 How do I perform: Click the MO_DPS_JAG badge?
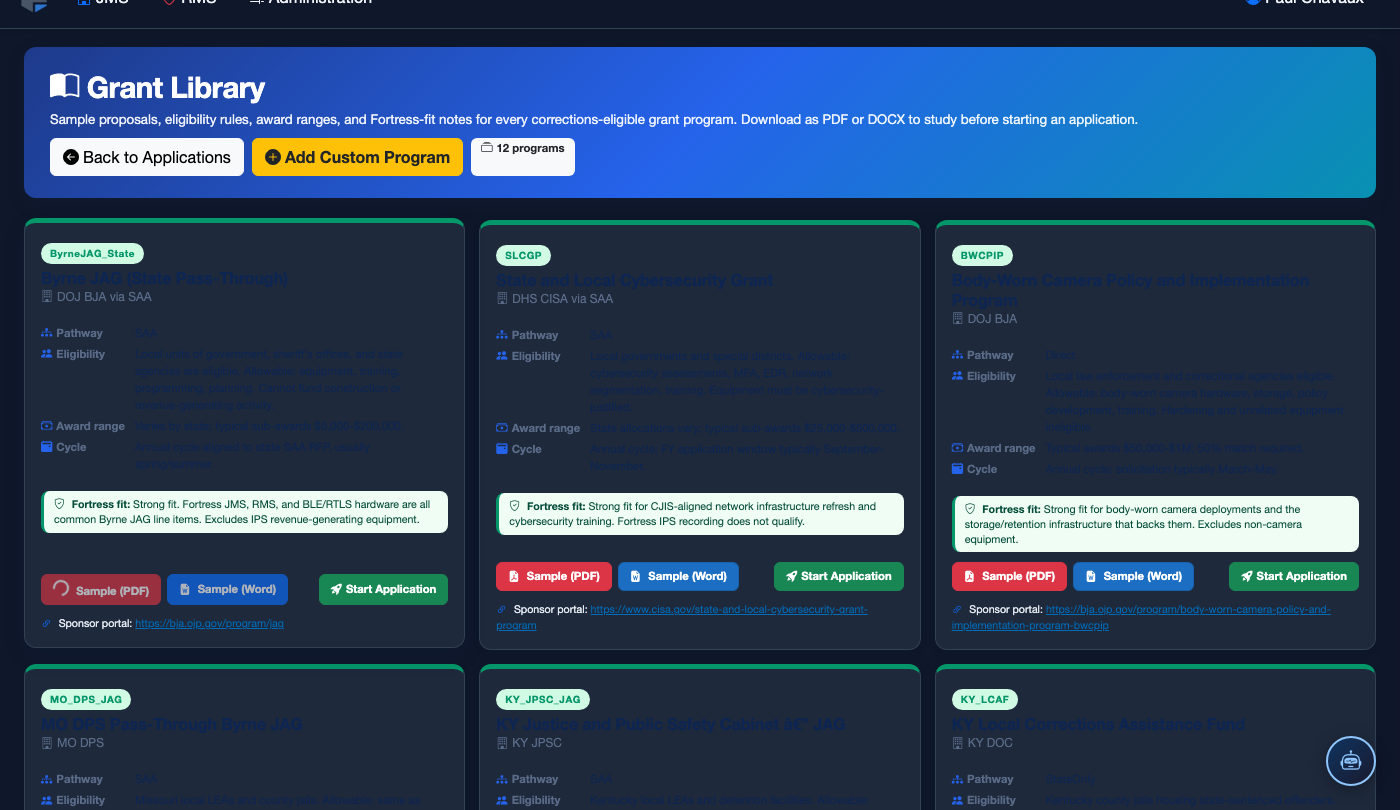tap(86, 700)
